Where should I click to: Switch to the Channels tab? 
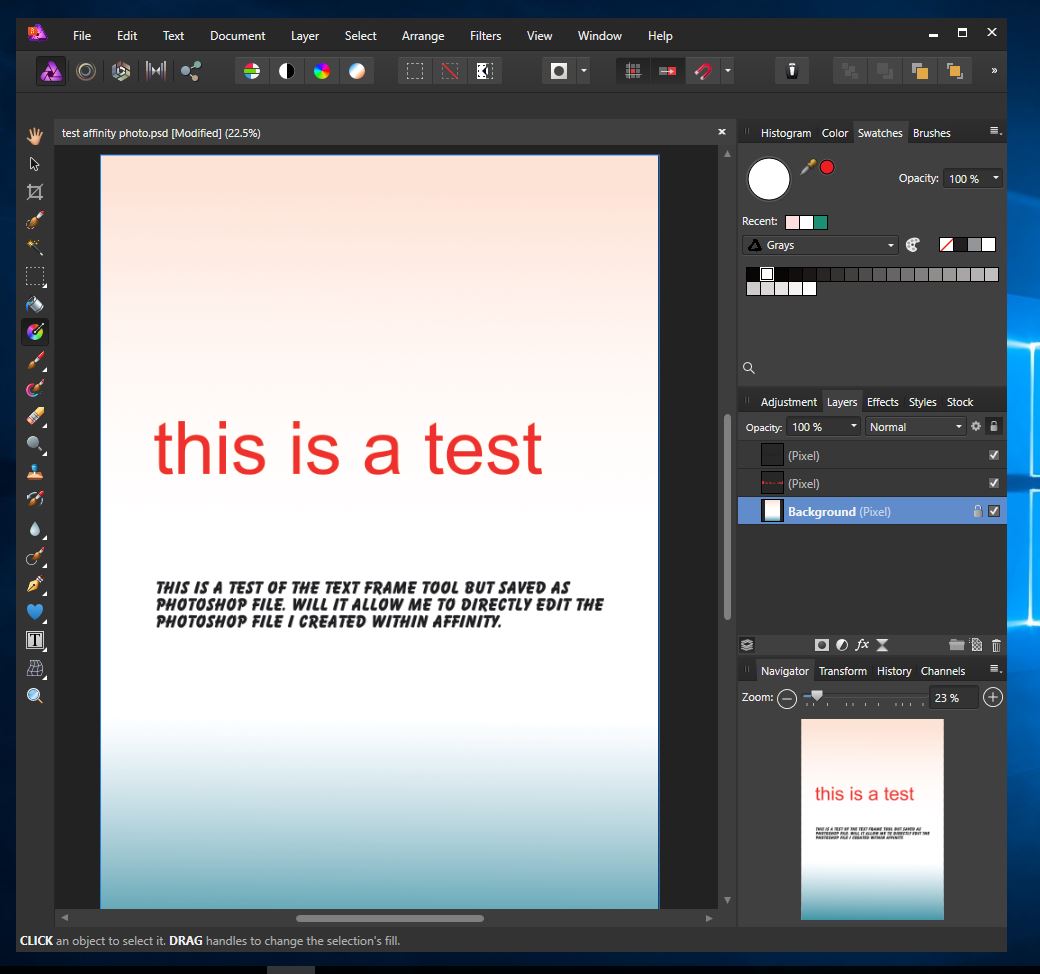click(942, 671)
